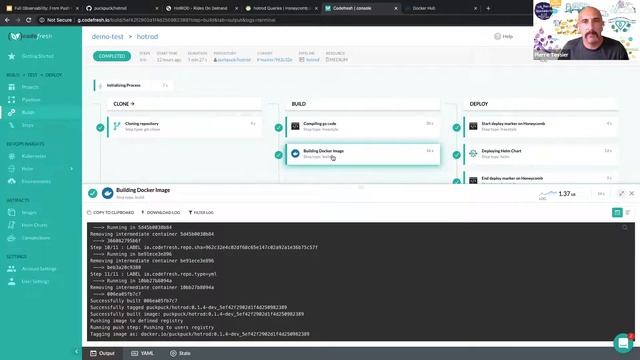
Task: Switch to the GitHub puckpuck/hotrod browser tab
Action: (x=122, y=8)
